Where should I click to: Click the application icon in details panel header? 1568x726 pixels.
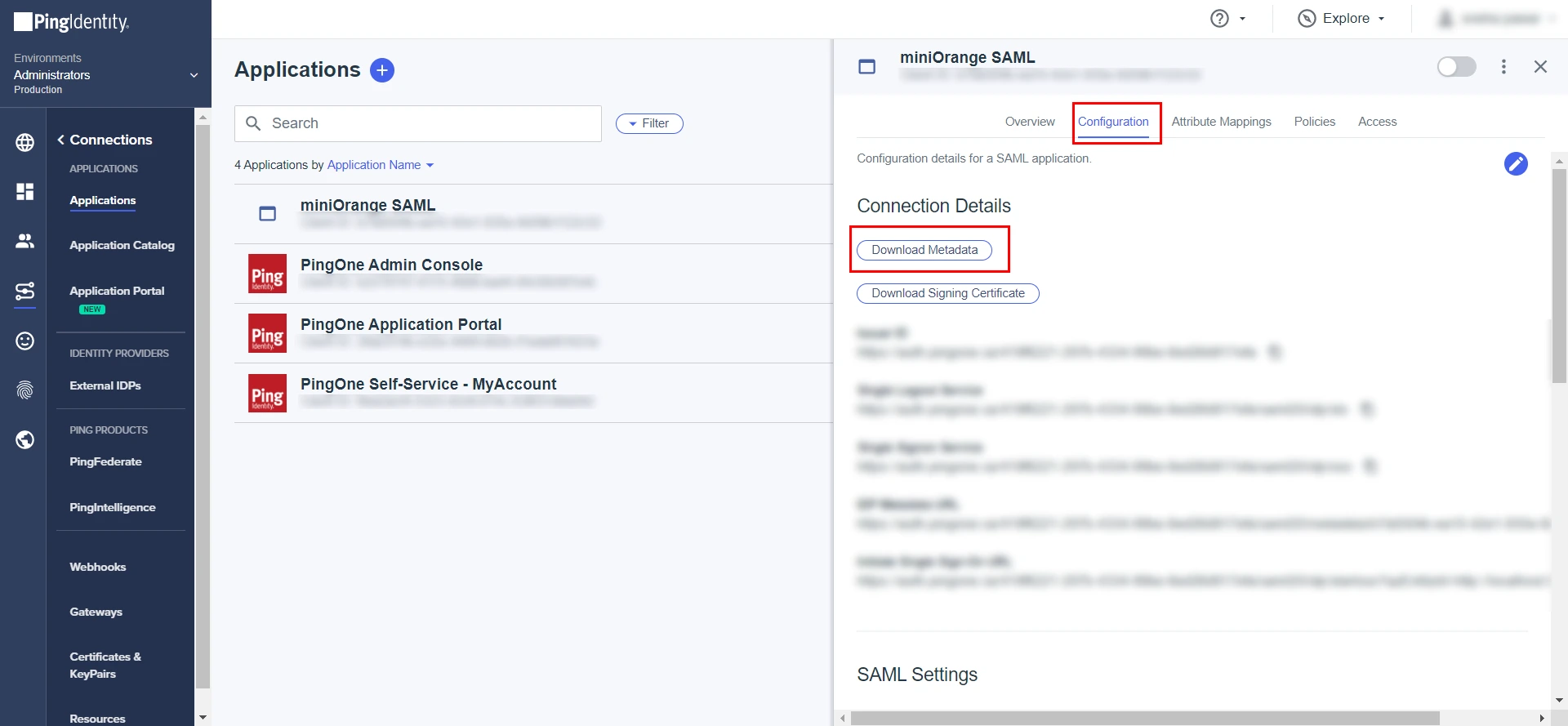tap(867, 67)
